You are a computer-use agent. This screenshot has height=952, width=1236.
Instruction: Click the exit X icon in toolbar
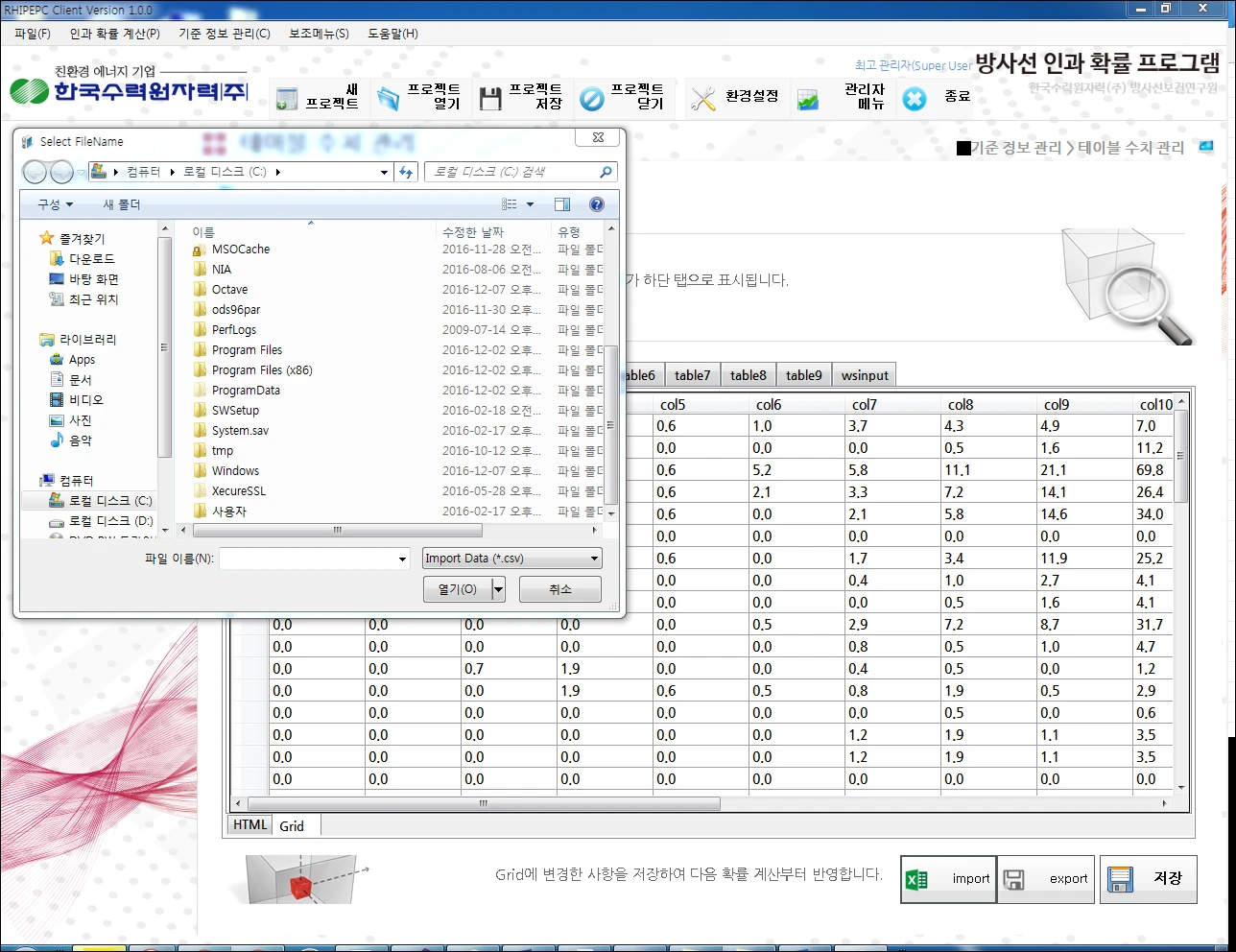tap(915, 98)
